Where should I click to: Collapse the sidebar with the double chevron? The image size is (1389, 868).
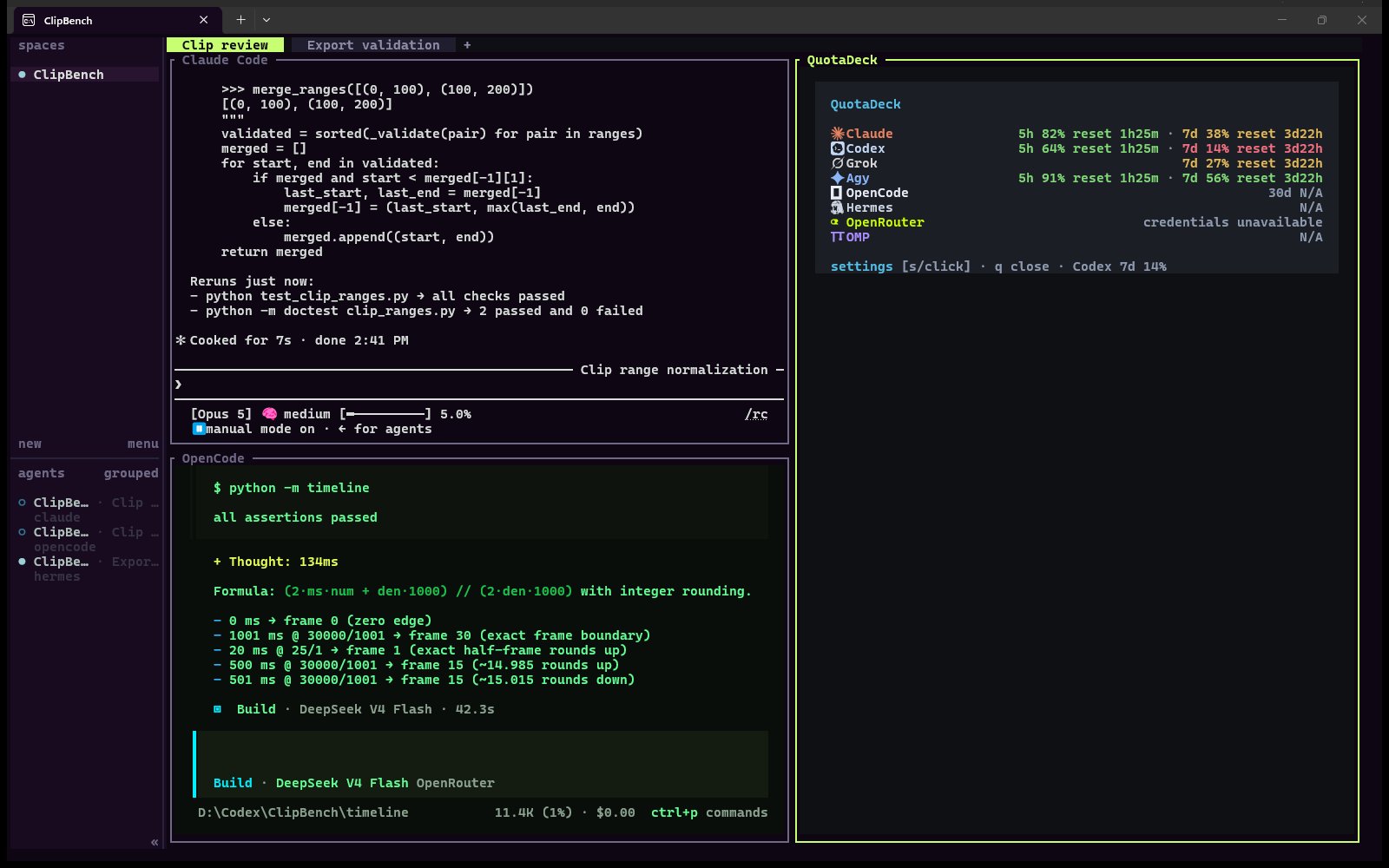(x=155, y=842)
